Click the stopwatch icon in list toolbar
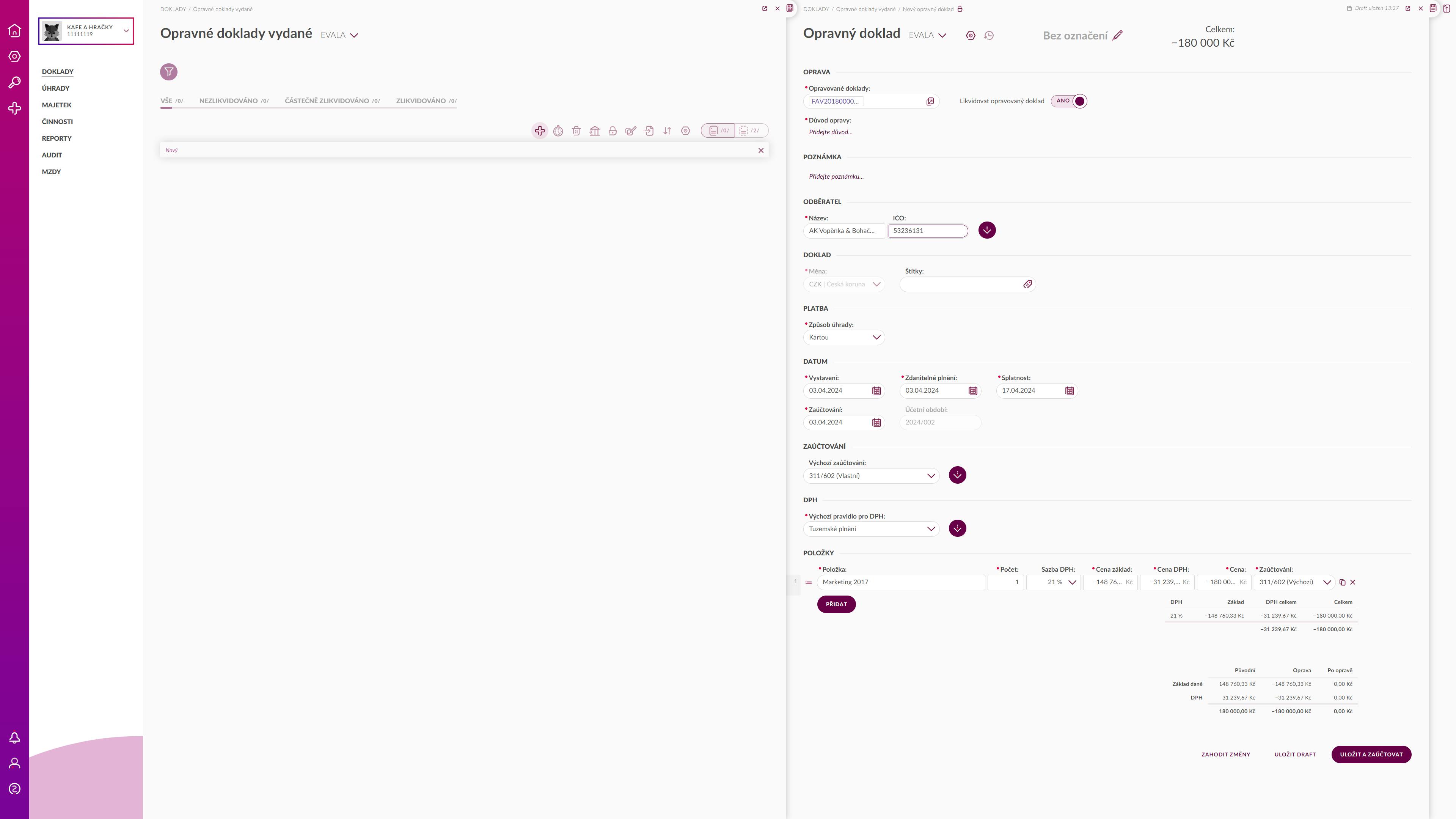 click(558, 131)
